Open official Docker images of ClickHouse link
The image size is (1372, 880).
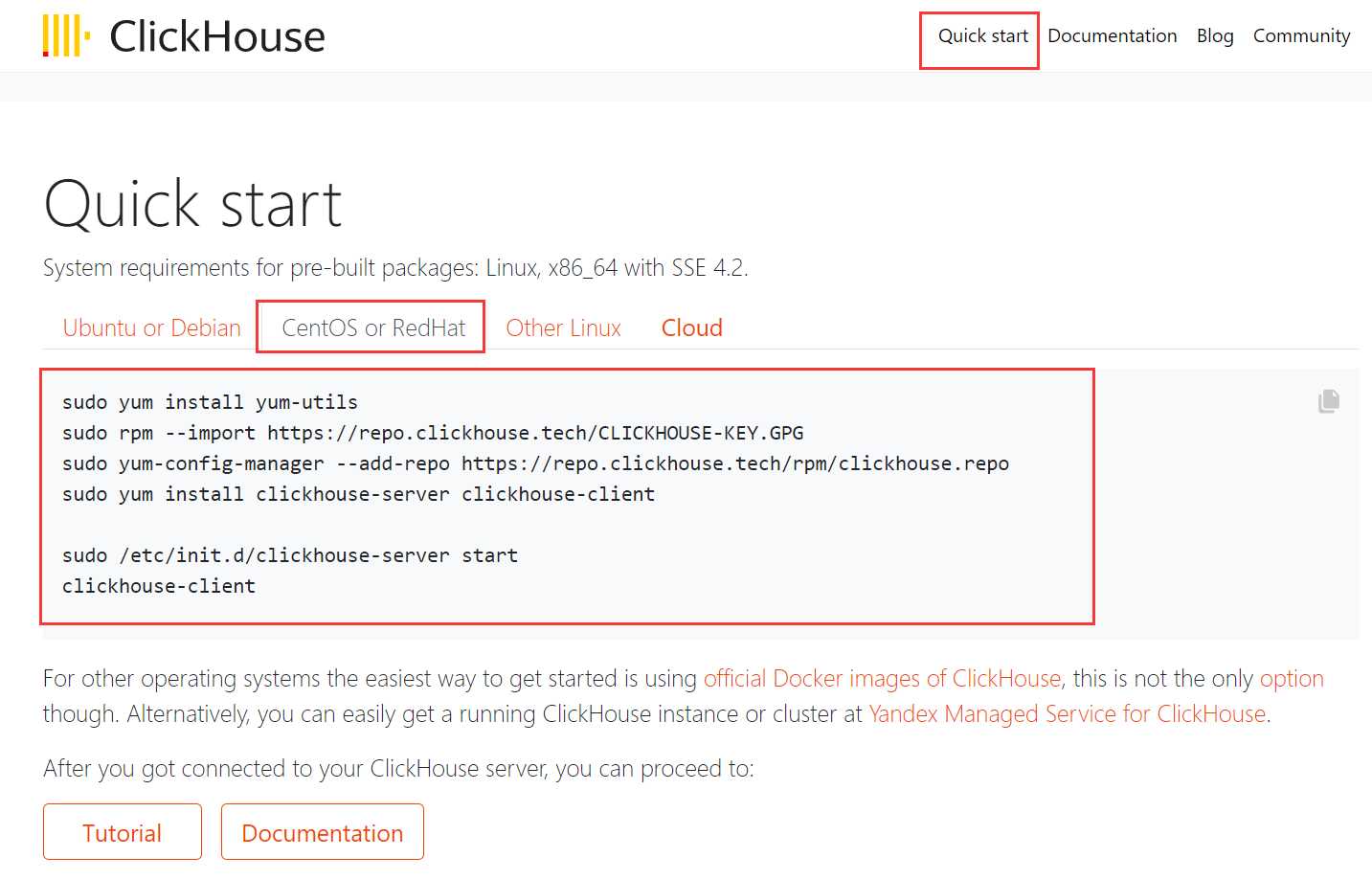[x=883, y=678]
